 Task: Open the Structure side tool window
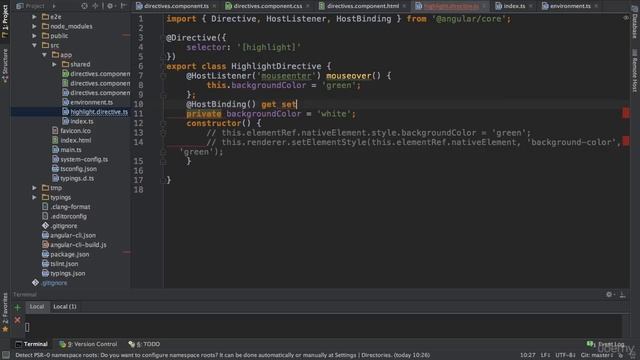pyautogui.click(x=5, y=65)
